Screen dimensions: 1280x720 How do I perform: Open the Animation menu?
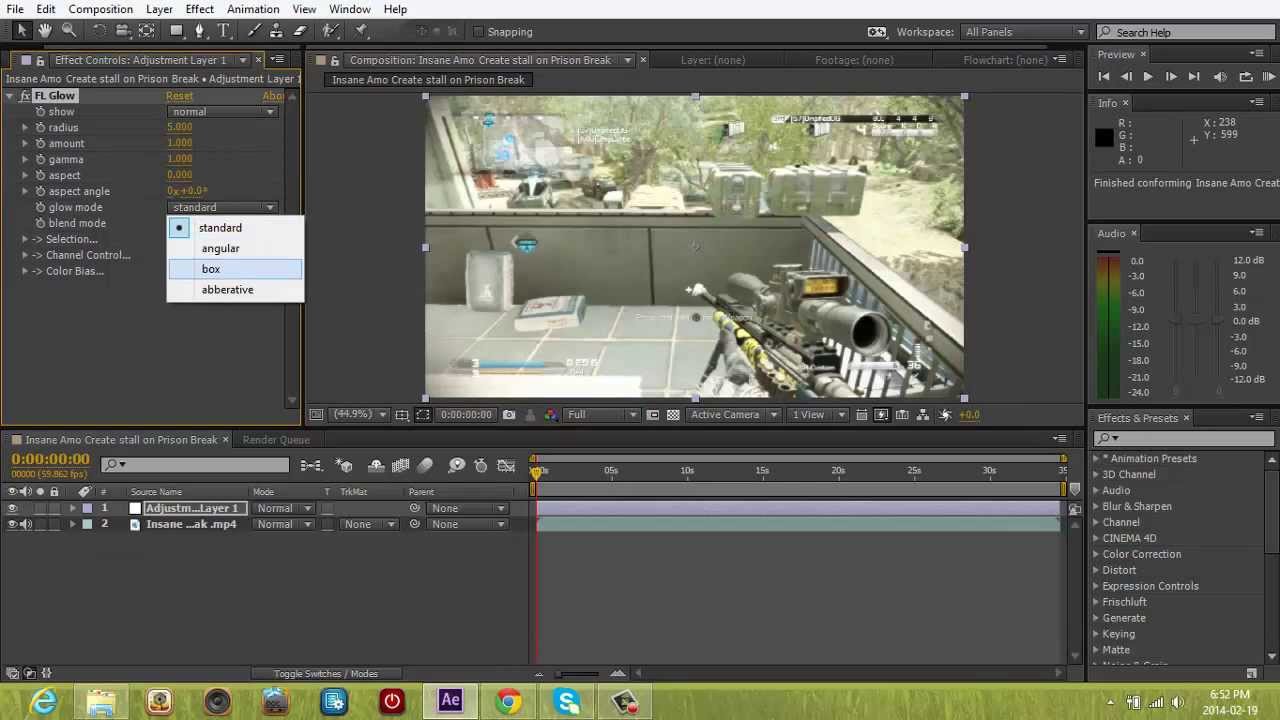pyautogui.click(x=253, y=9)
